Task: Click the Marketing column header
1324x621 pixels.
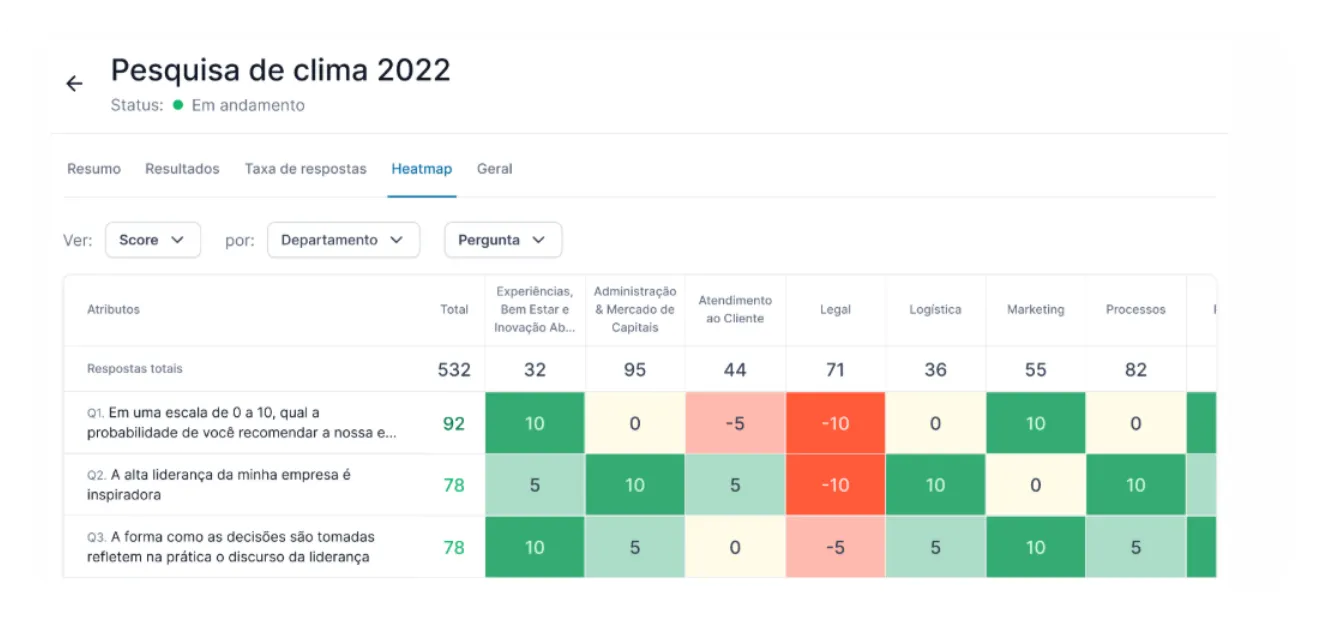Action: (1035, 310)
